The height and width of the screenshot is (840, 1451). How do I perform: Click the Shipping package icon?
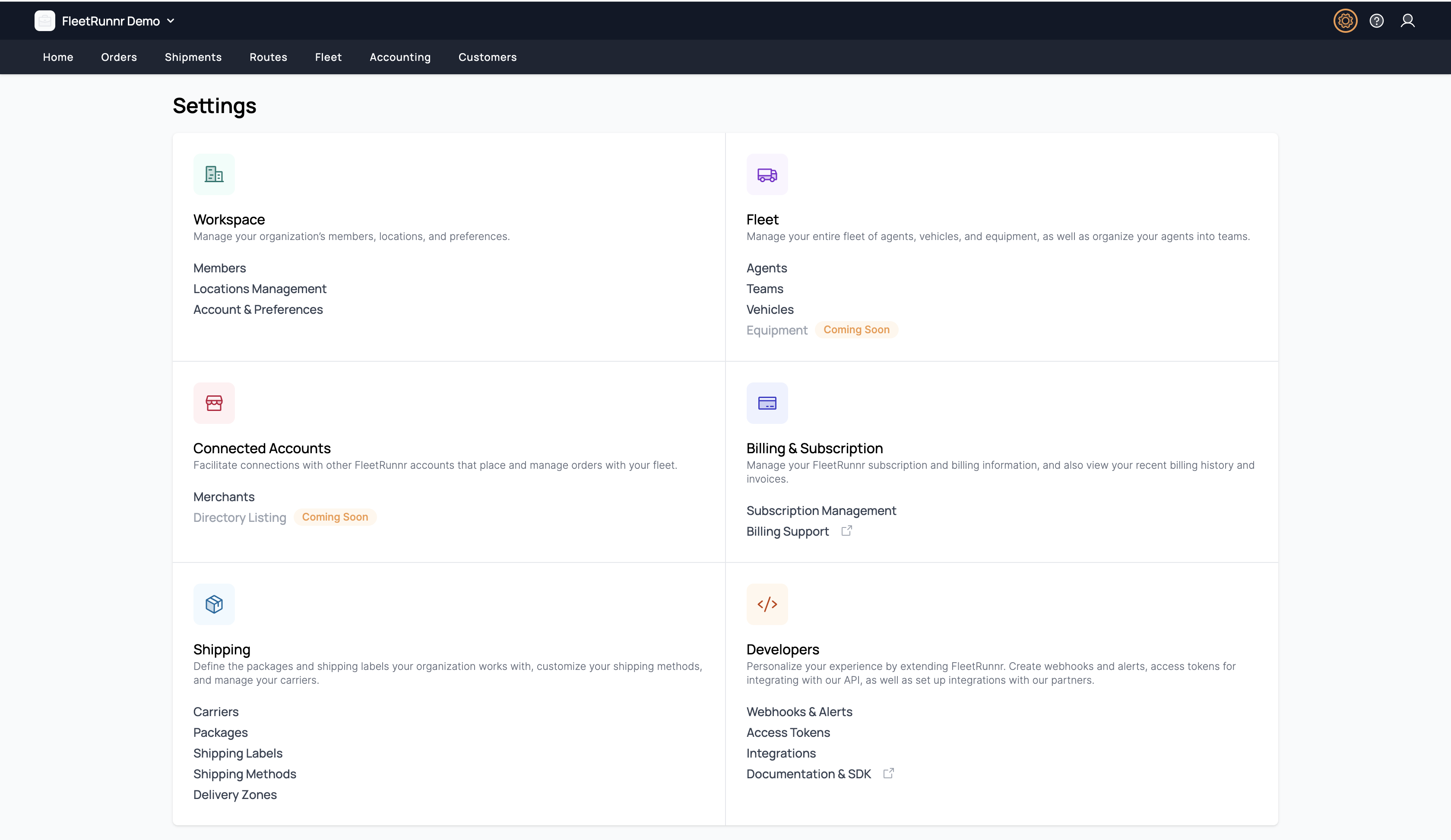(x=214, y=603)
